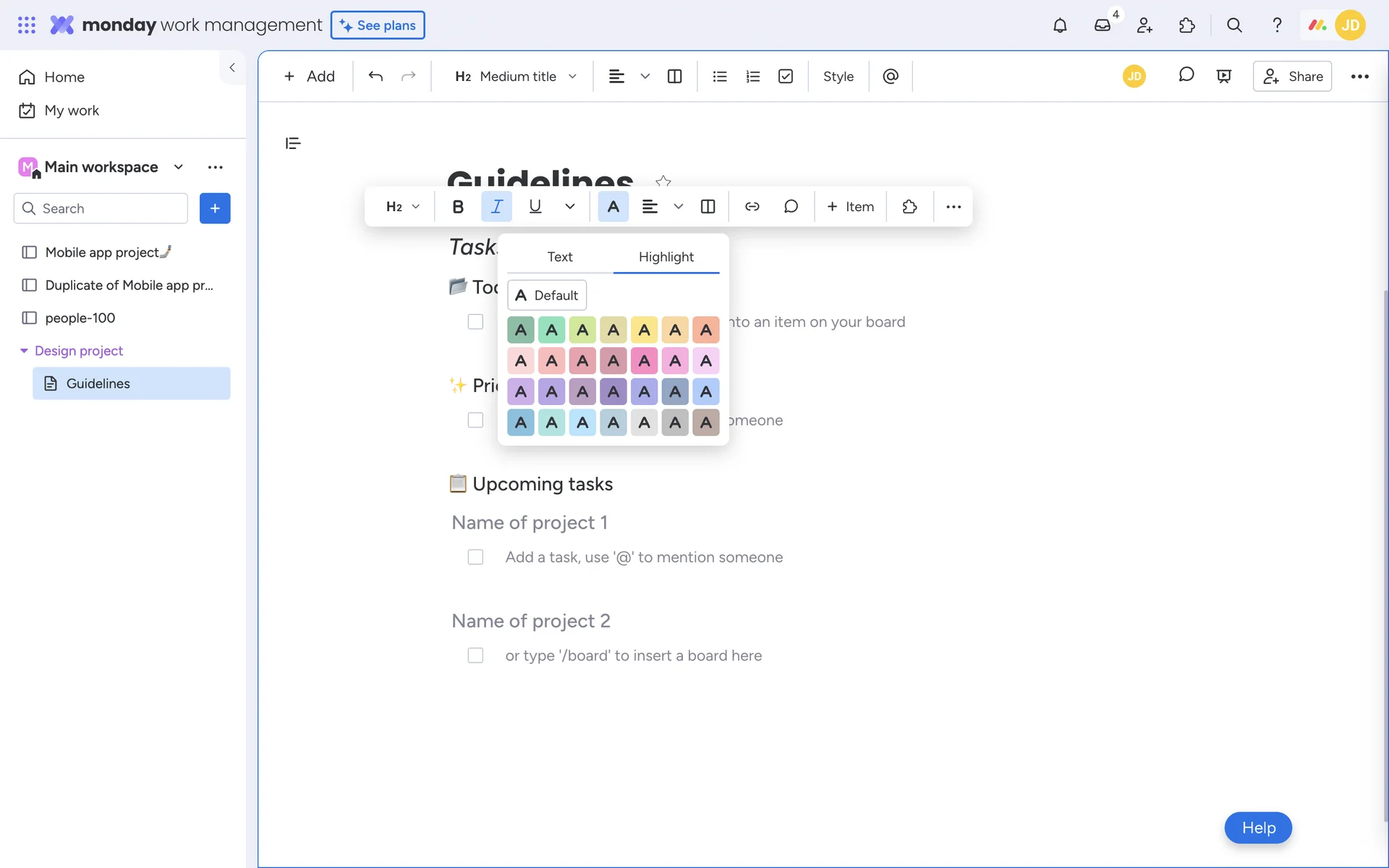Click the Share button
The height and width of the screenshot is (868, 1389).
click(1292, 77)
